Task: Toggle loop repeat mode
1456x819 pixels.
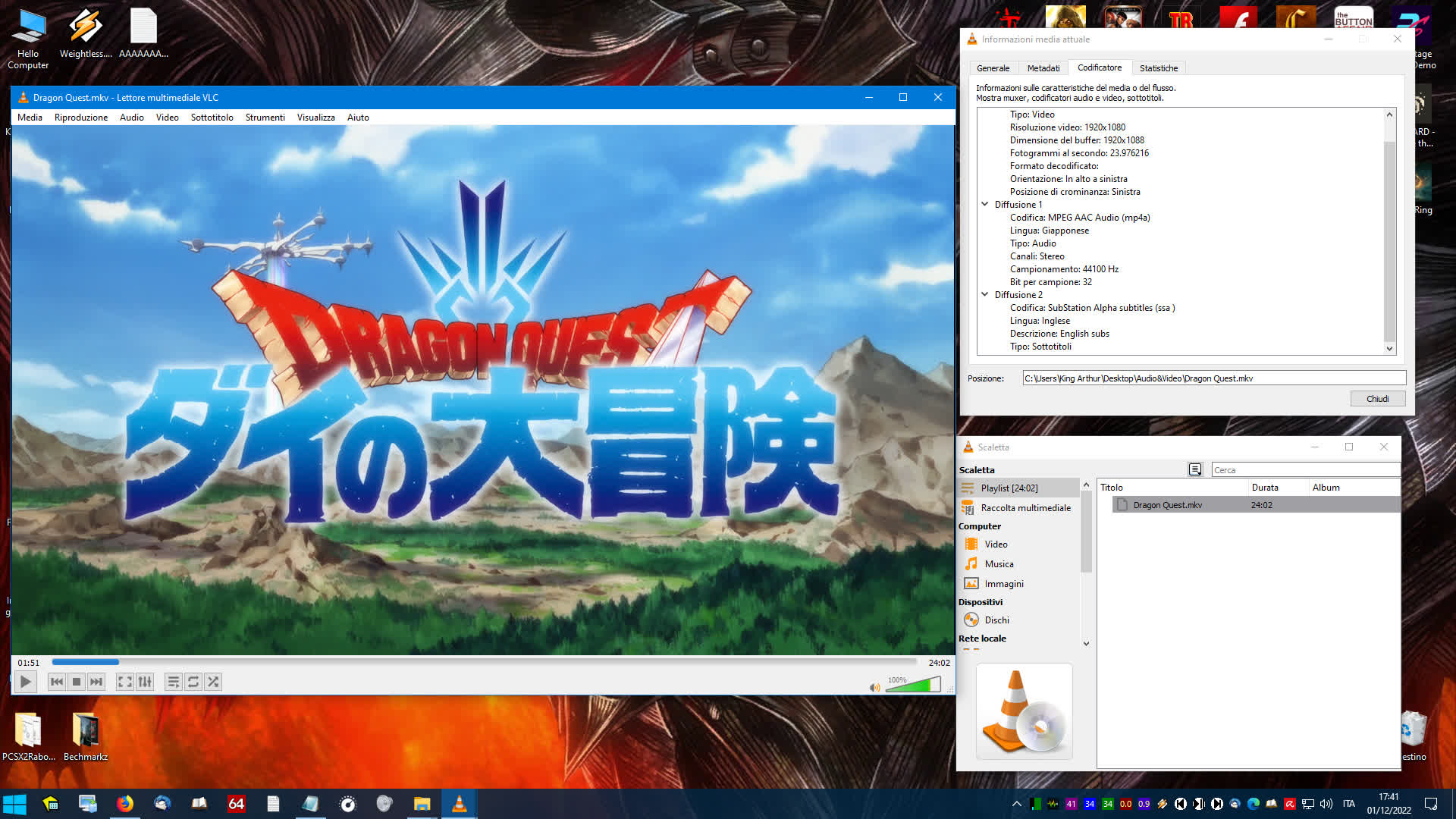Action: coord(193,682)
